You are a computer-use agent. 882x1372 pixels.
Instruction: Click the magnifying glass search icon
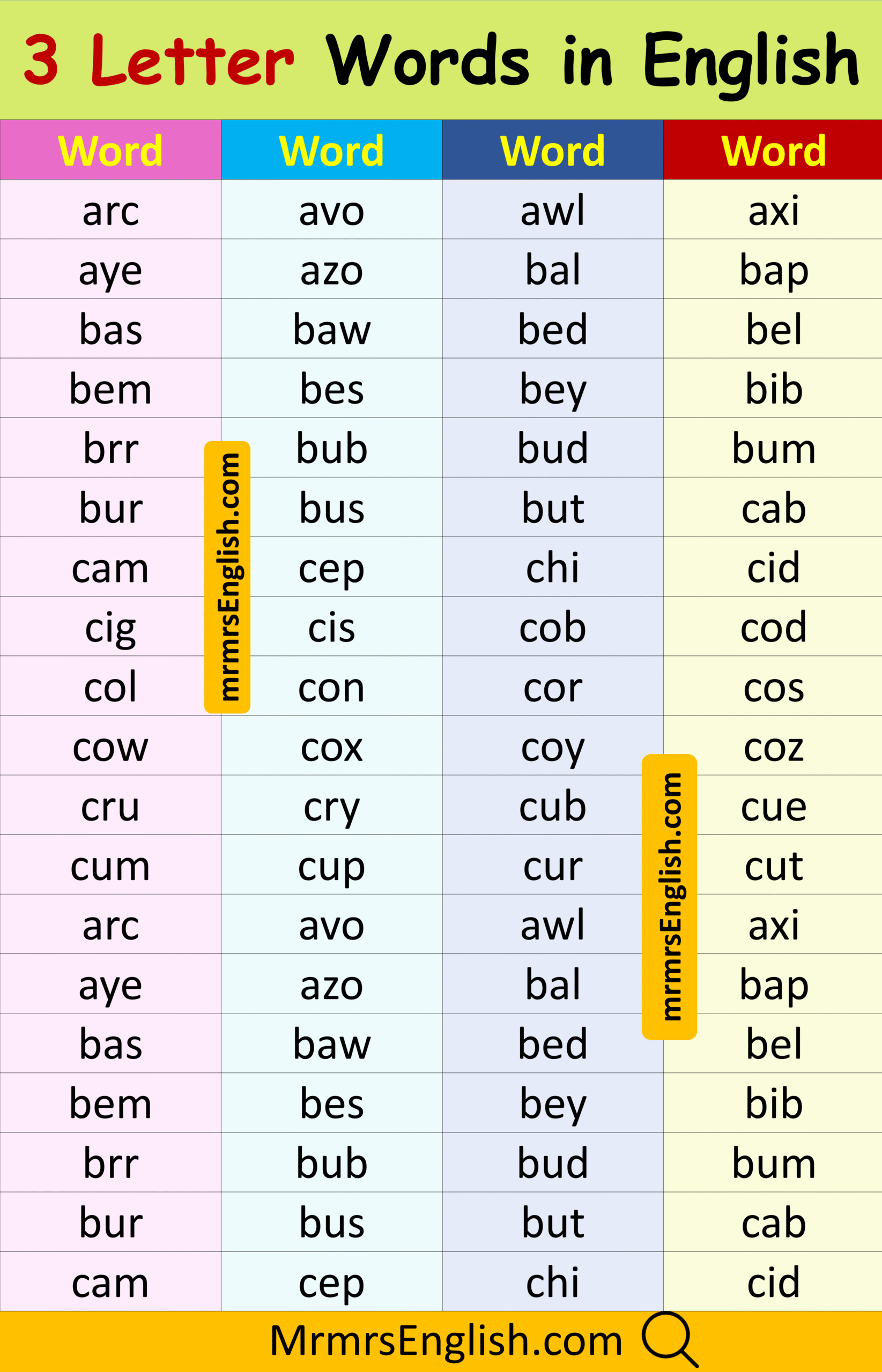click(x=669, y=1339)
